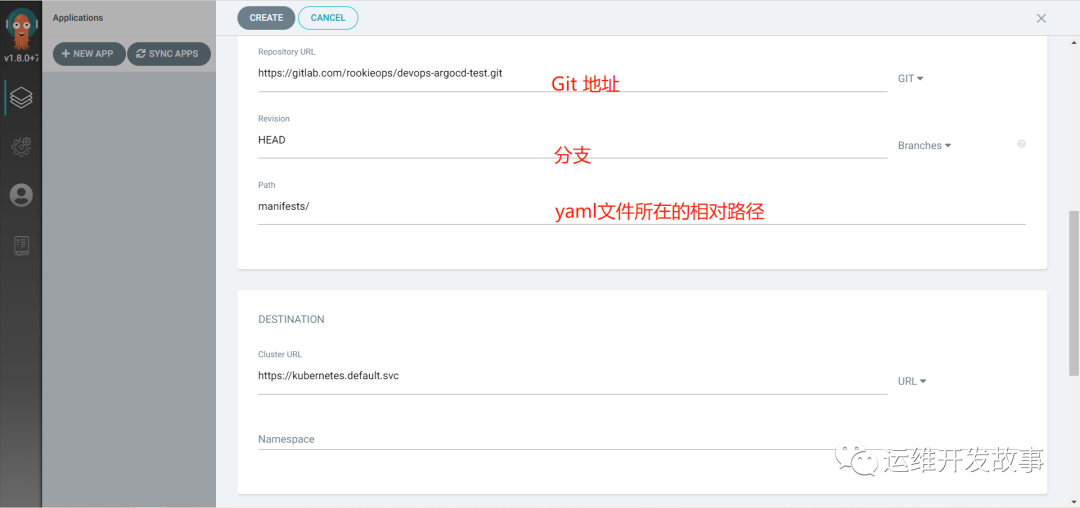
Task: Click the Revision field containing HEAD
Action: coord(572,142)
